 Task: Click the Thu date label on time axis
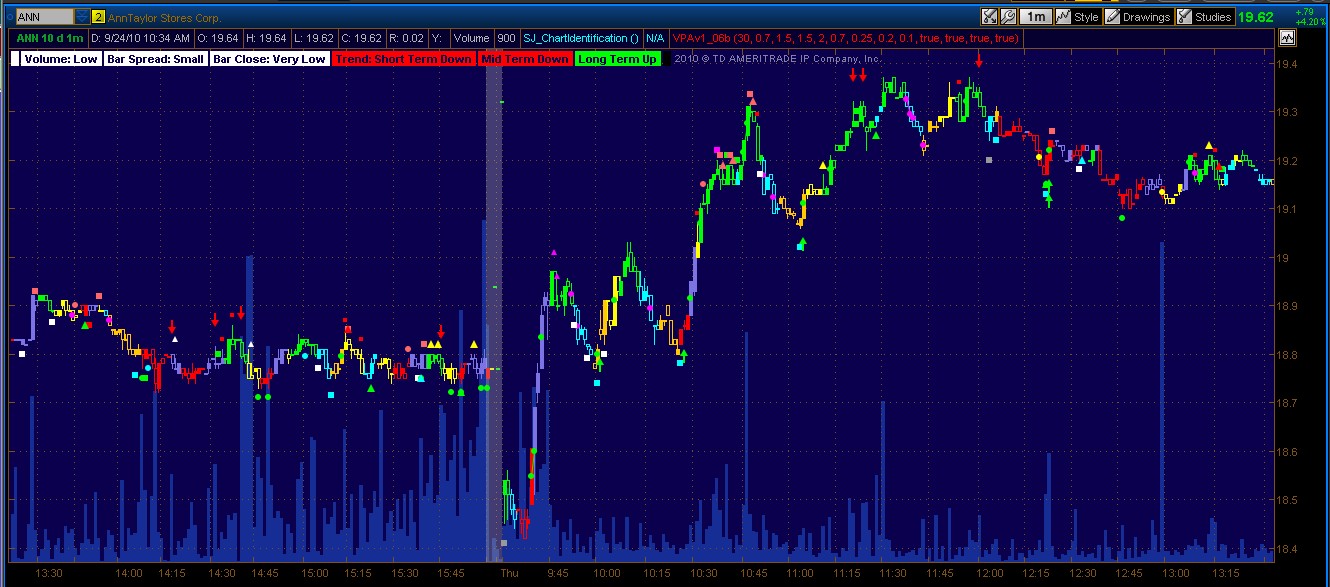[510, 573]
